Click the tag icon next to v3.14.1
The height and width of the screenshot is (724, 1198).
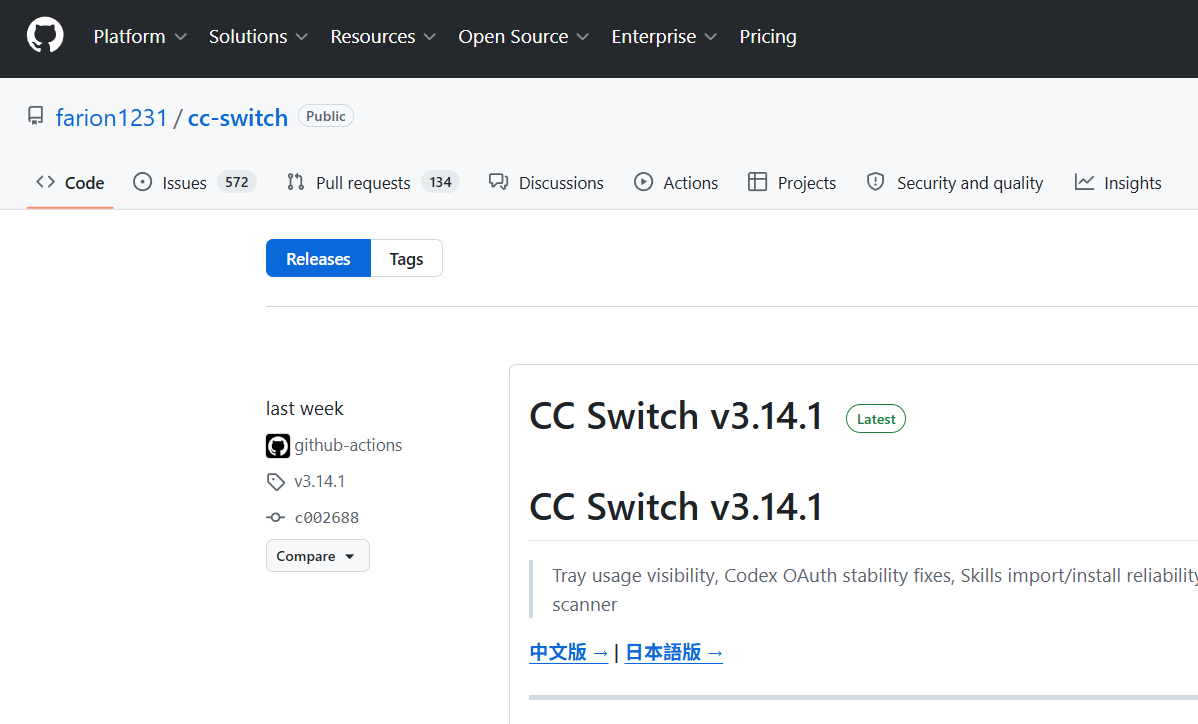pos(276,482)
